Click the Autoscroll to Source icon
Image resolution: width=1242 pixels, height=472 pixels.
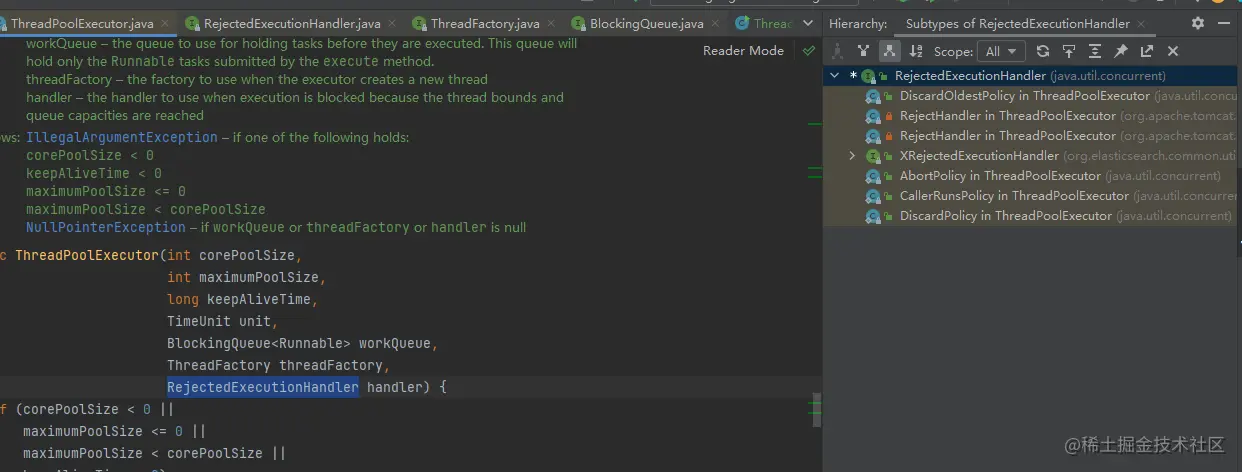pyautogui.click(x=1069, y=51)
